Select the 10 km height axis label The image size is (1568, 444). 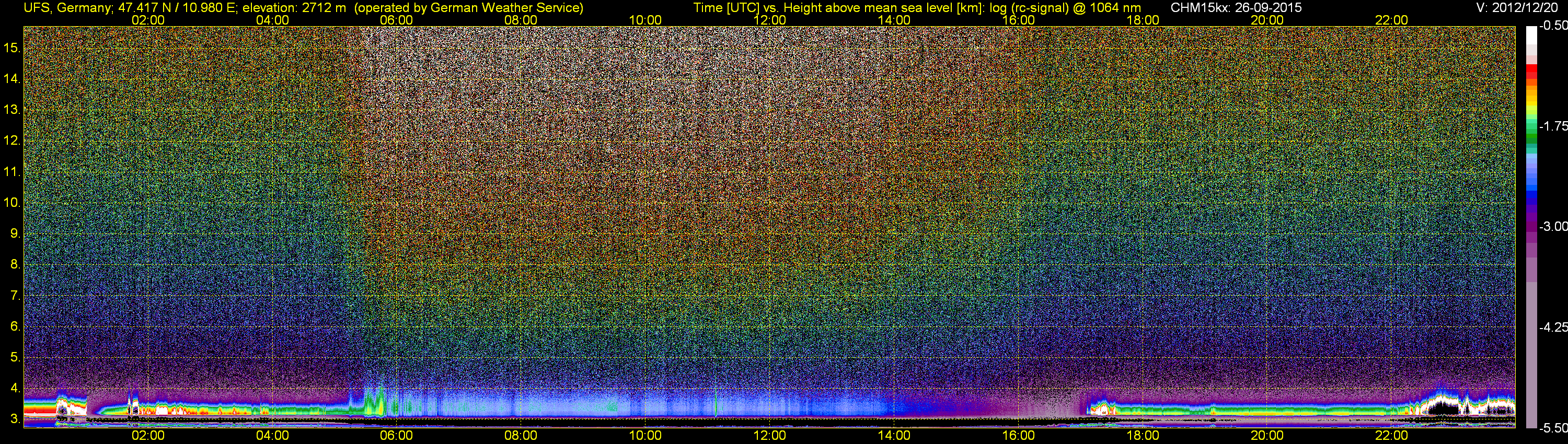point(11,203)
